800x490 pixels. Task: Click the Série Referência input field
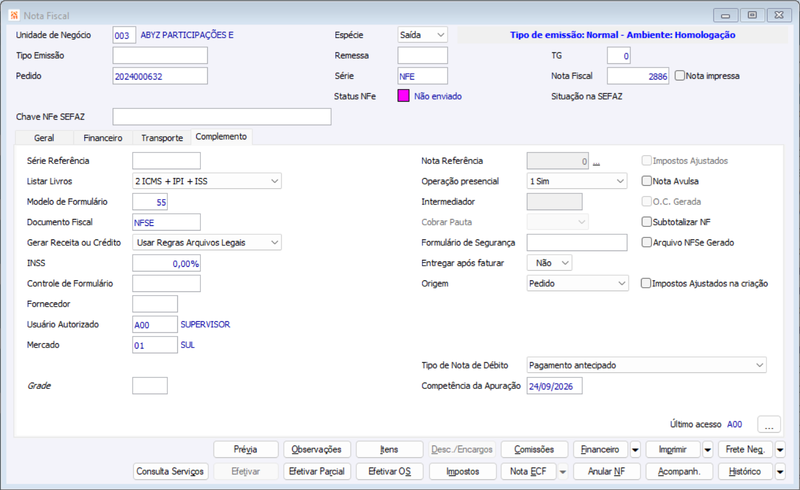166,161
